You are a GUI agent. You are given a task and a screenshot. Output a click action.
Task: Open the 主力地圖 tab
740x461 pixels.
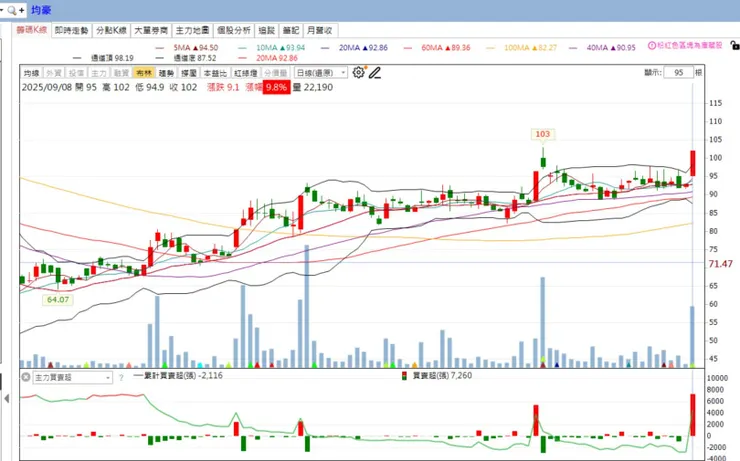click(x=192, y=30)
